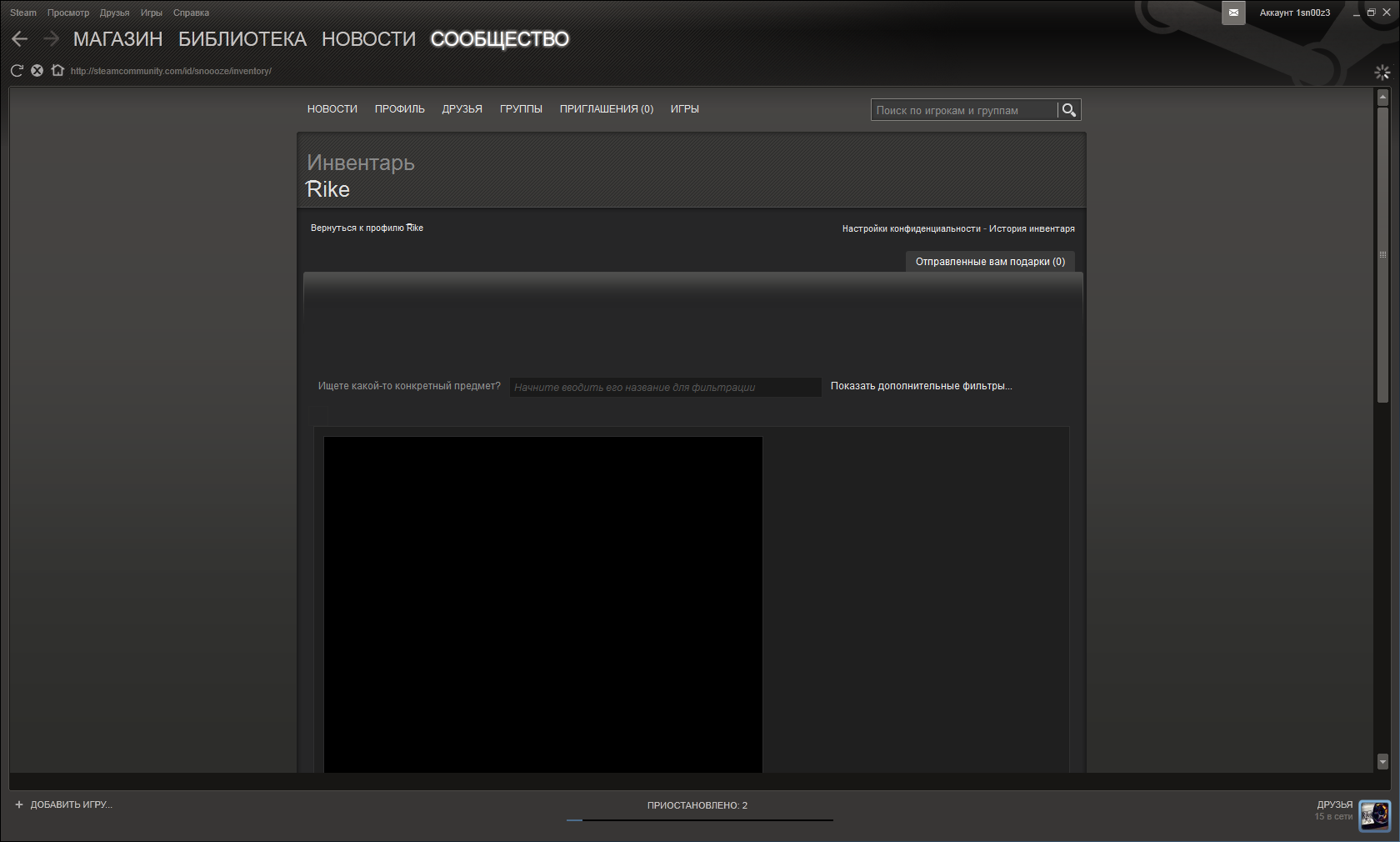This screenshot has height=842, width=1400.
Task: Open the community ДРУЗЬЯ link
Action: pyautogui.click(x=462, y=109)
